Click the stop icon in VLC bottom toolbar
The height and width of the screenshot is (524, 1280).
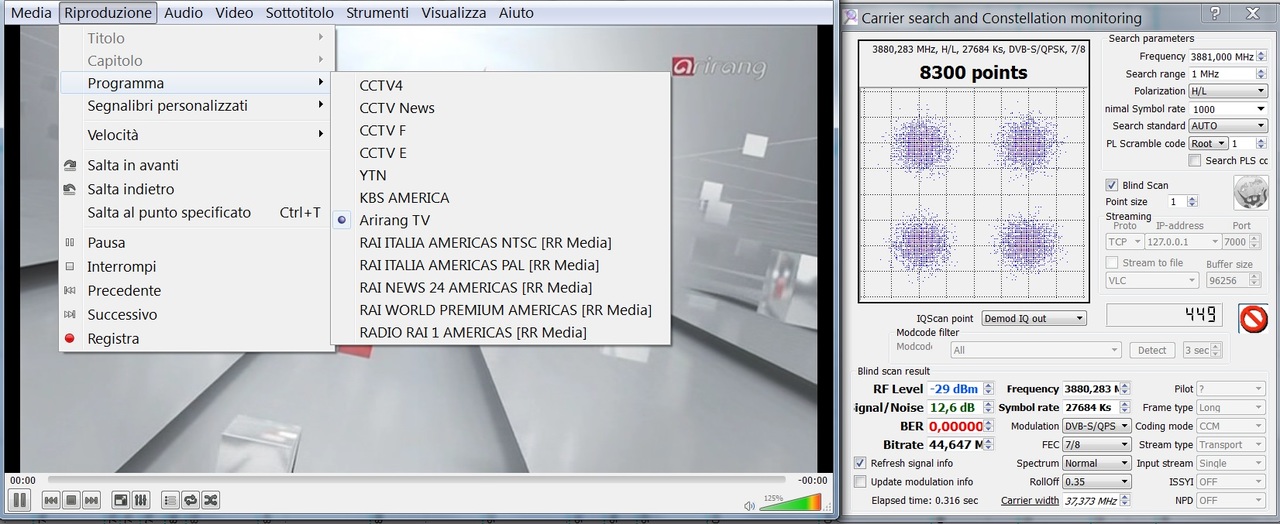(71, 499)
